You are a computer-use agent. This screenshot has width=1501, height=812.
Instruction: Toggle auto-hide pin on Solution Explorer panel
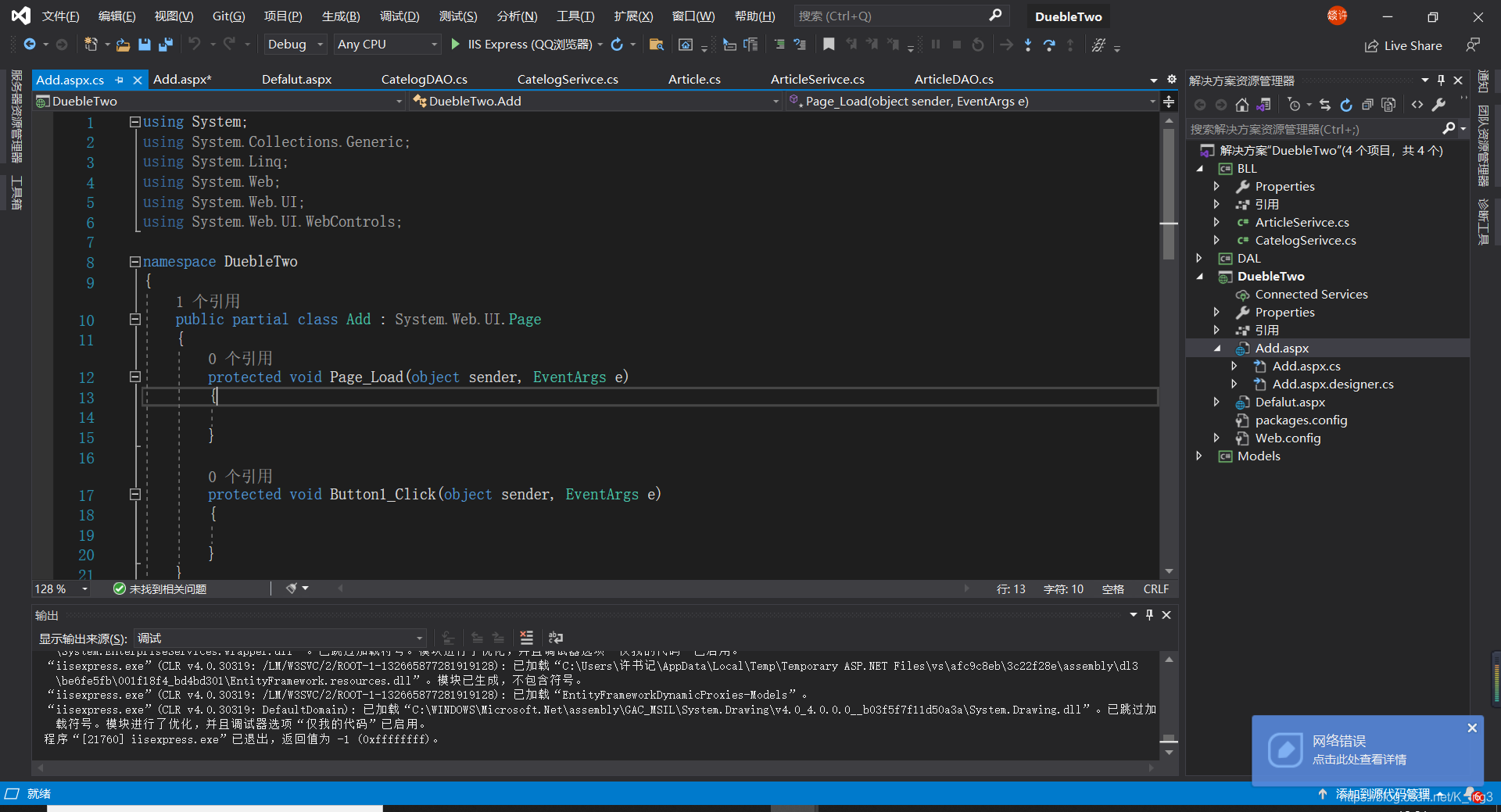[x=1441, y=80]
